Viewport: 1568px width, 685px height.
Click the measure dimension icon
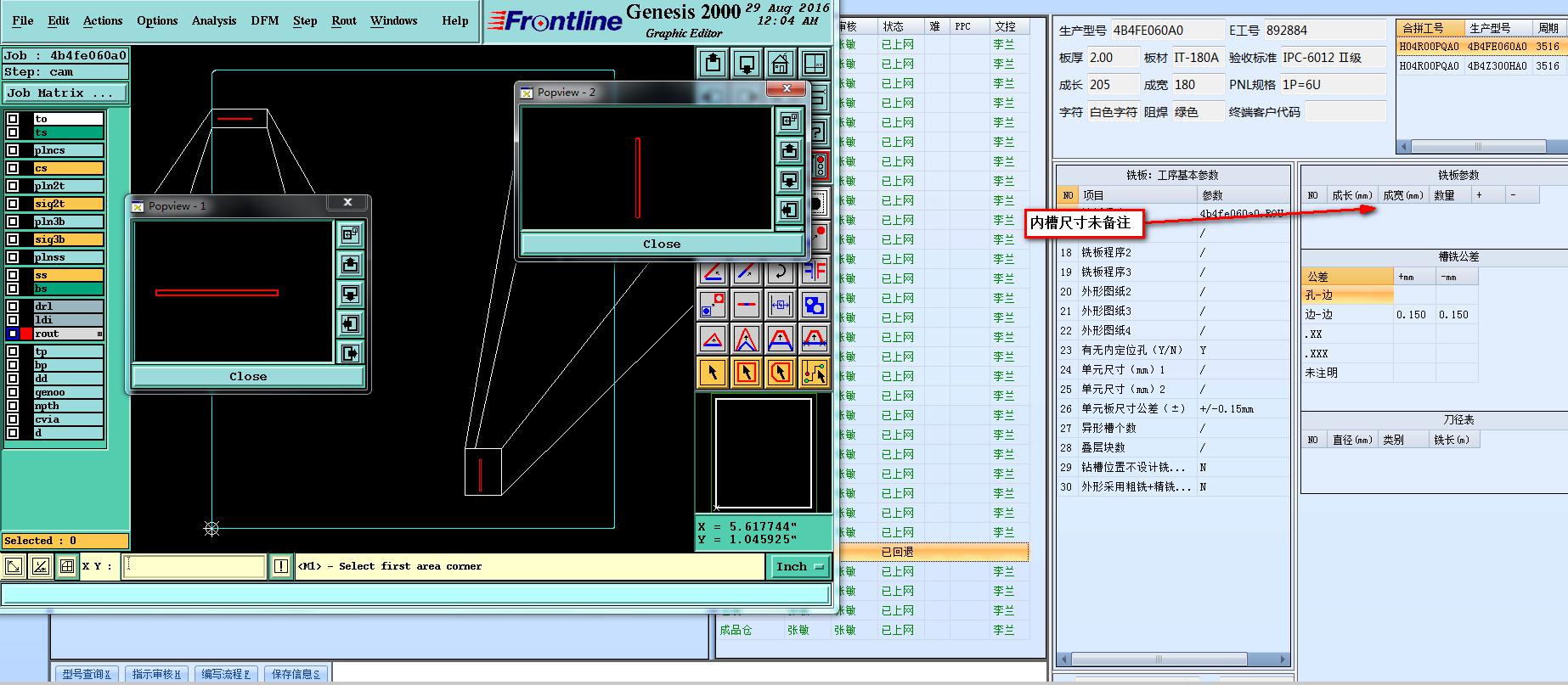tap(781, 304)
